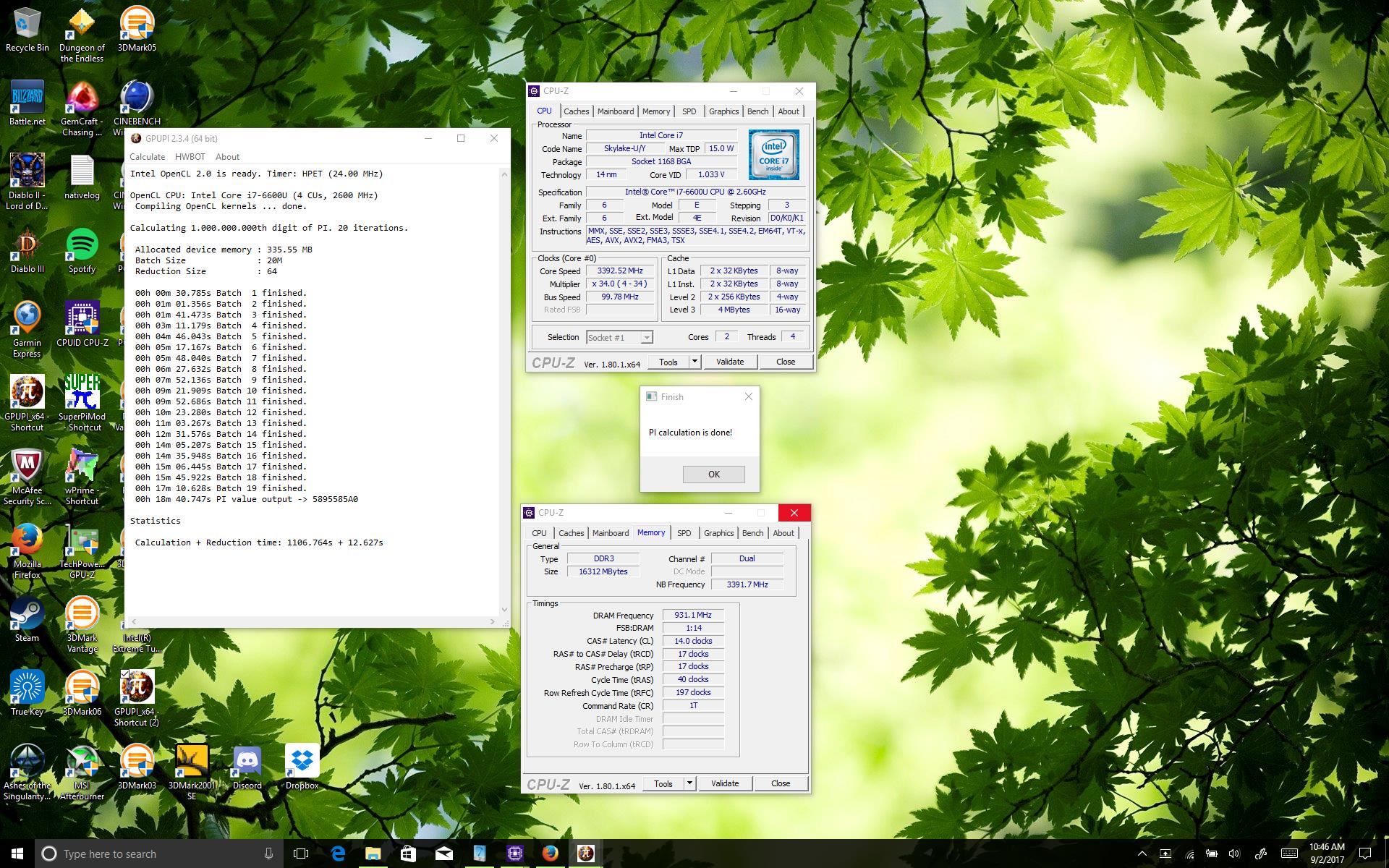Open the True Key desktop shortcut
The width and height of the screenshot is (1389, 868).
[x=27, y=694]
